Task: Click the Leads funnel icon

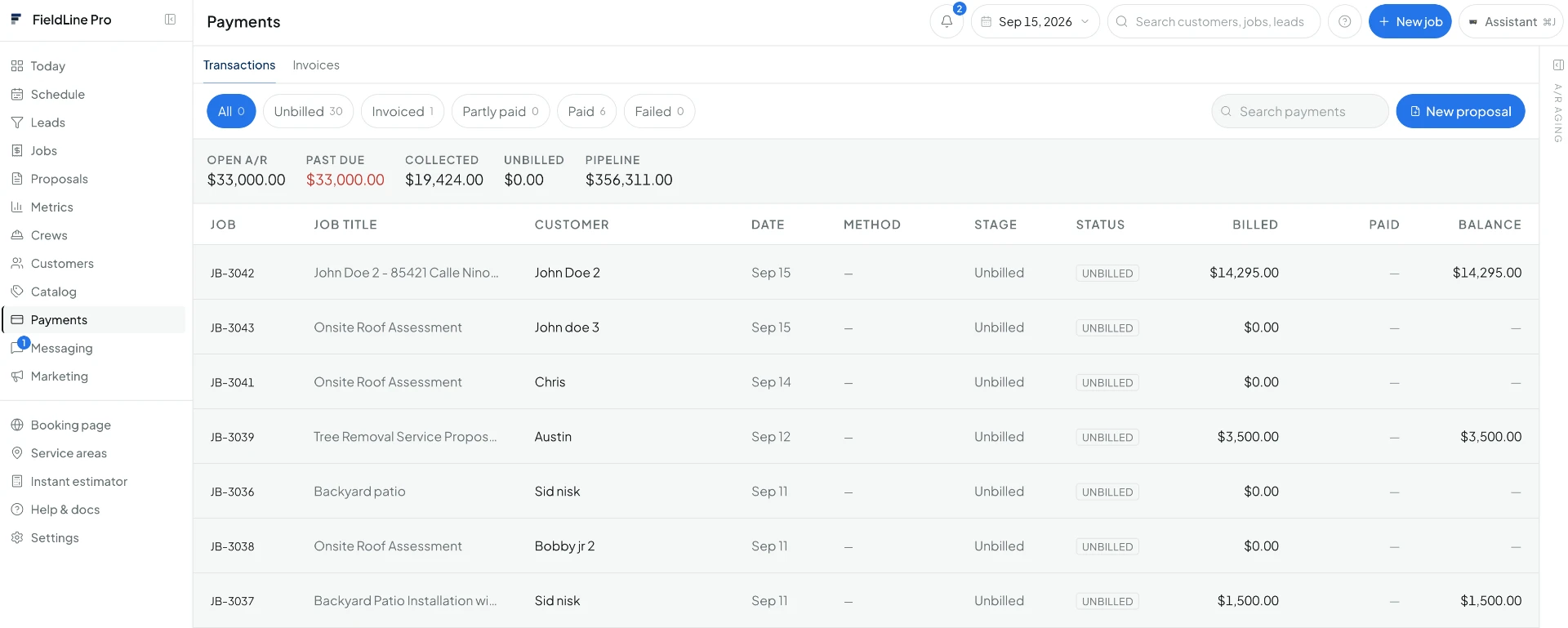Action: pyautogui.click(x=17, y=122)
